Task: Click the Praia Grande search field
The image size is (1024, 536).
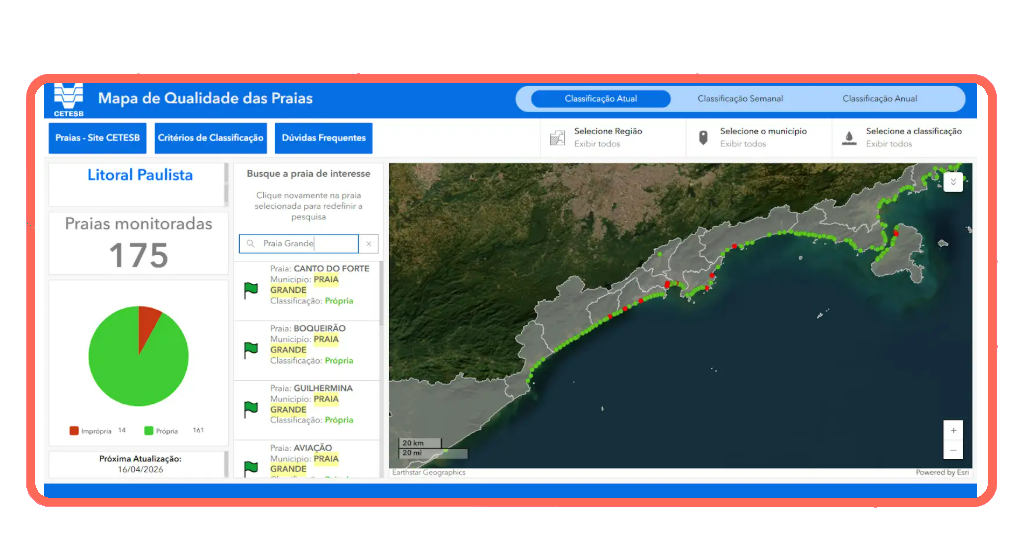Action: coord(298,244)
